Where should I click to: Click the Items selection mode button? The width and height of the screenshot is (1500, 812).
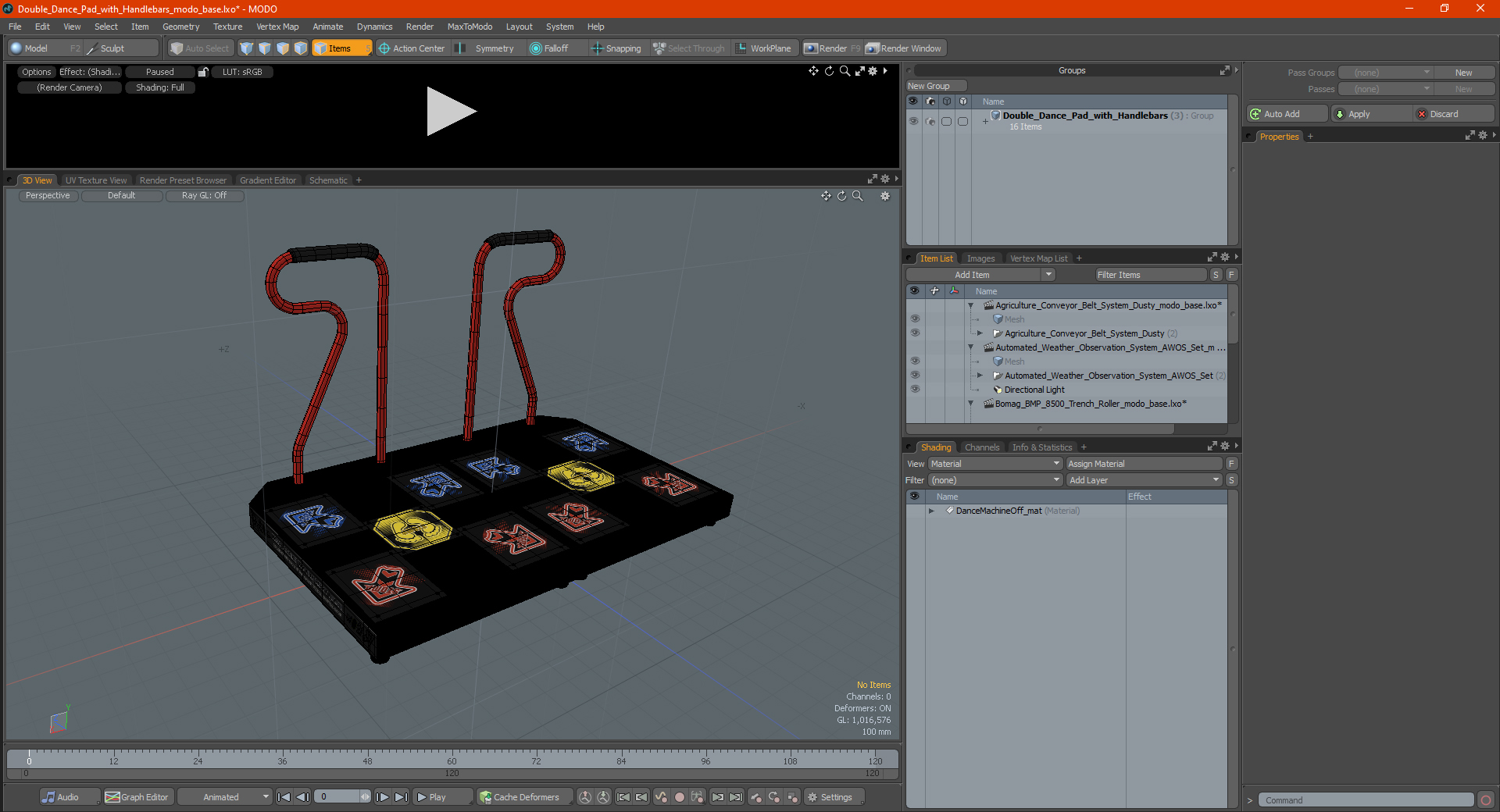pos(341,48)
